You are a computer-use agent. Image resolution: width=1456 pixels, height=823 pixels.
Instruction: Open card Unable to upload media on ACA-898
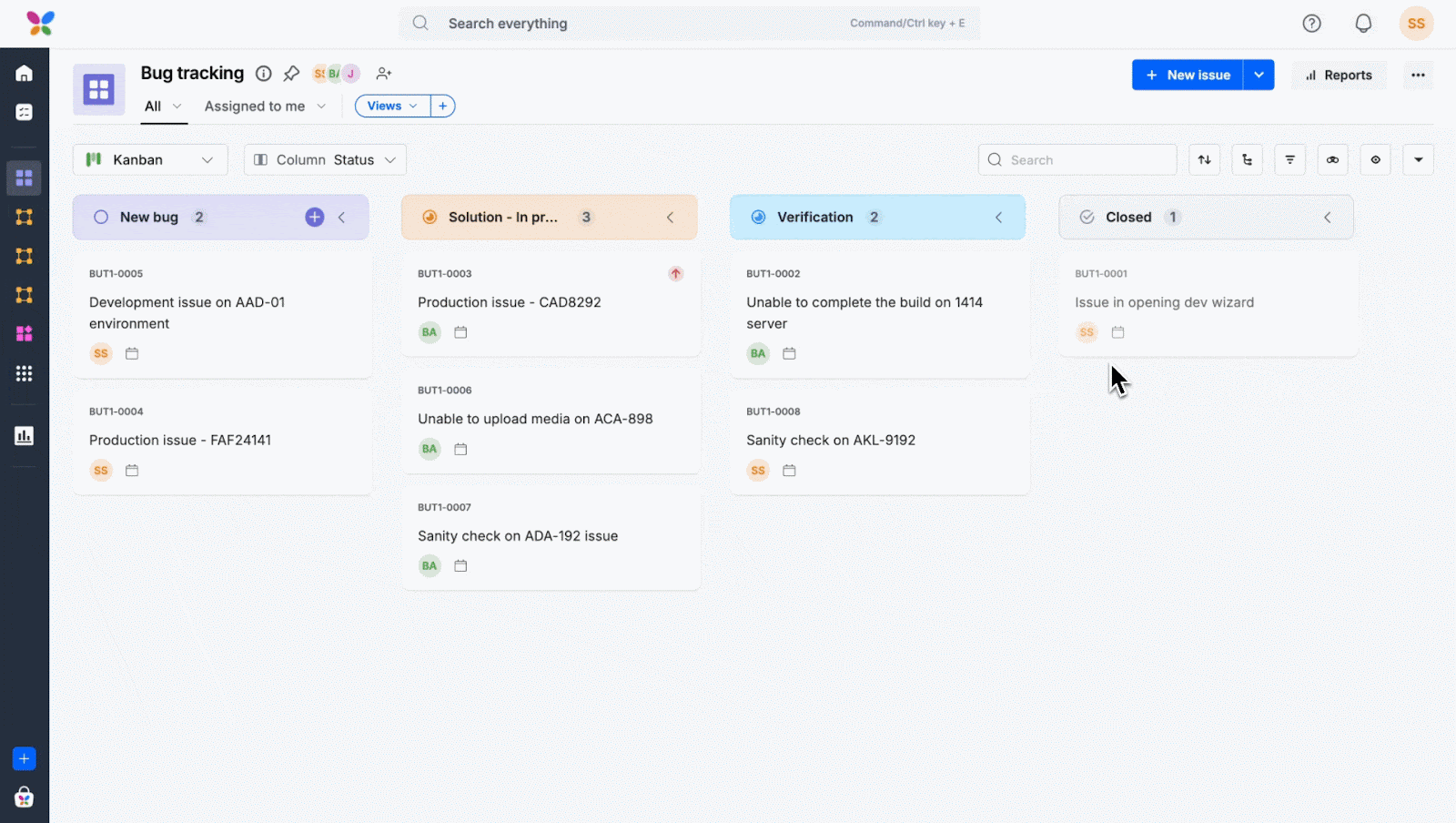point(535,420)
